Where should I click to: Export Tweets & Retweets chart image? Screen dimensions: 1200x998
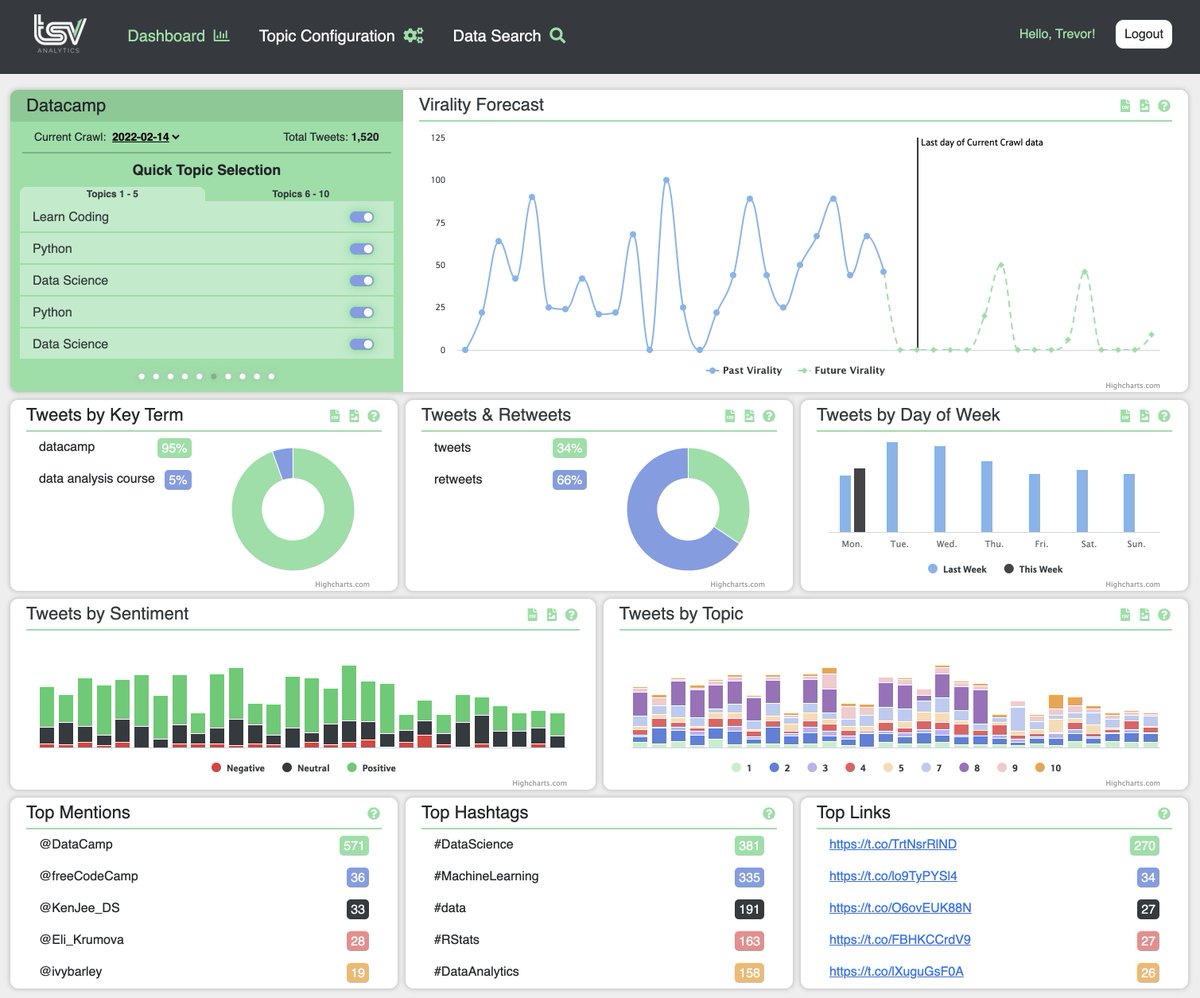coord(749,416)
